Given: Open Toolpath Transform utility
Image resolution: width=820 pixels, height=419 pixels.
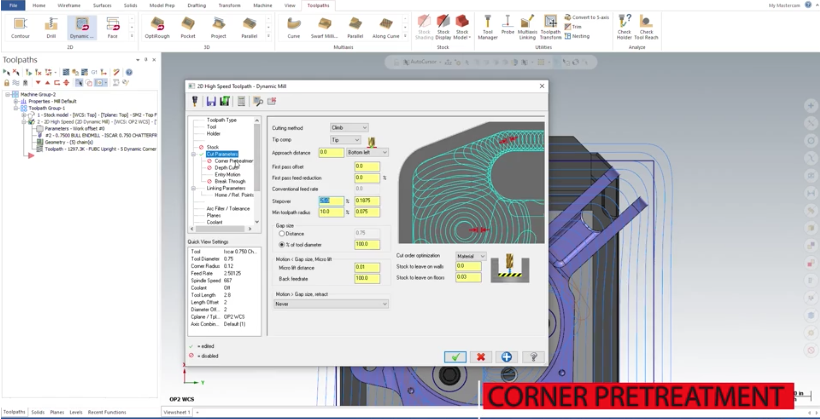Looking at the screenshot, I should point(550,28).
